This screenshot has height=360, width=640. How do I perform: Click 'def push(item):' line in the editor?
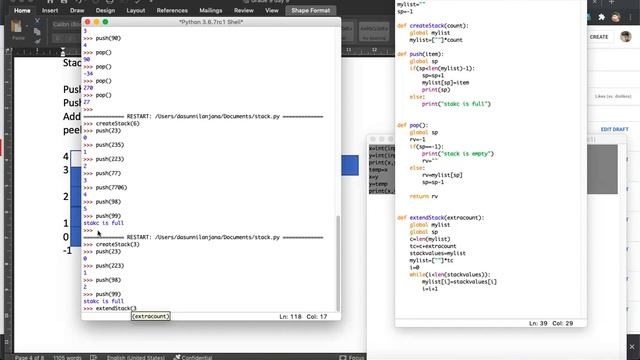(x=420, y=54)
